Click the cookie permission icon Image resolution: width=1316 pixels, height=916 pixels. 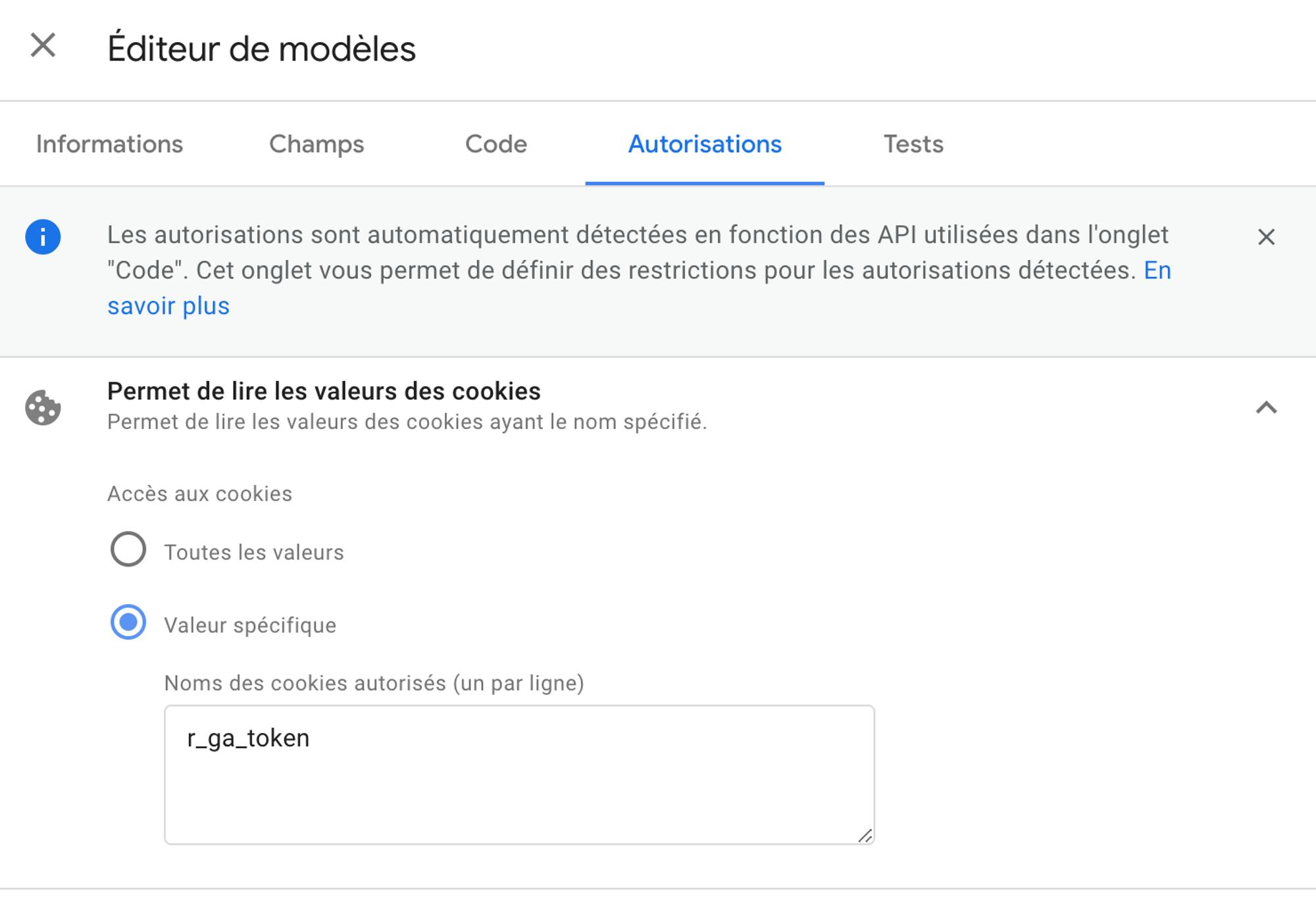(43, 407)
